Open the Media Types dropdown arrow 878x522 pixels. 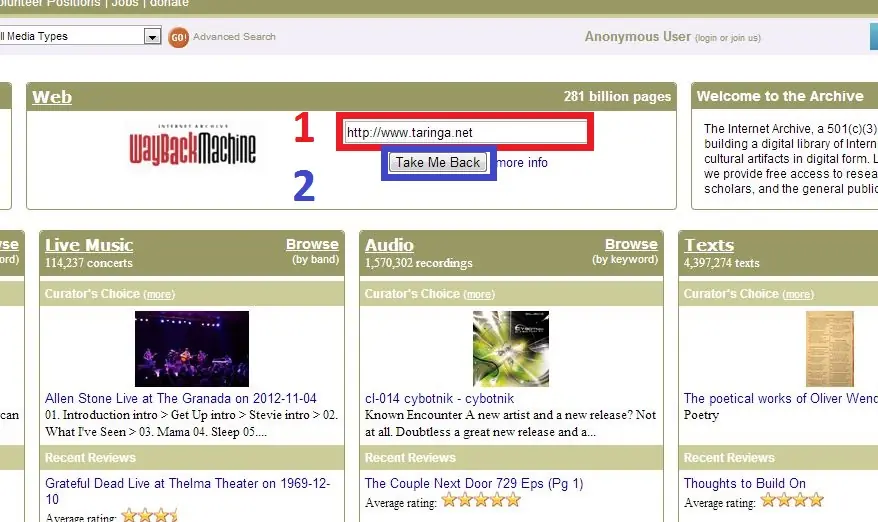tap(152, 37)
